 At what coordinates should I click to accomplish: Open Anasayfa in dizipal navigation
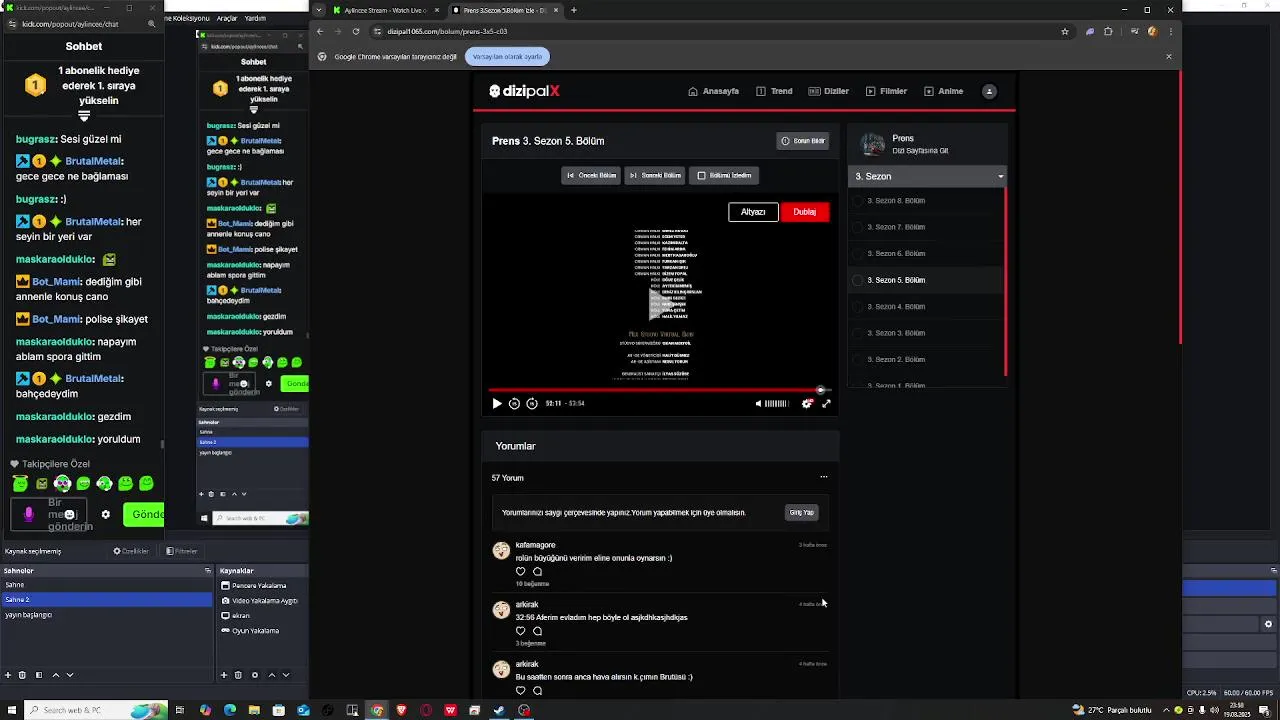pos(714,91)
